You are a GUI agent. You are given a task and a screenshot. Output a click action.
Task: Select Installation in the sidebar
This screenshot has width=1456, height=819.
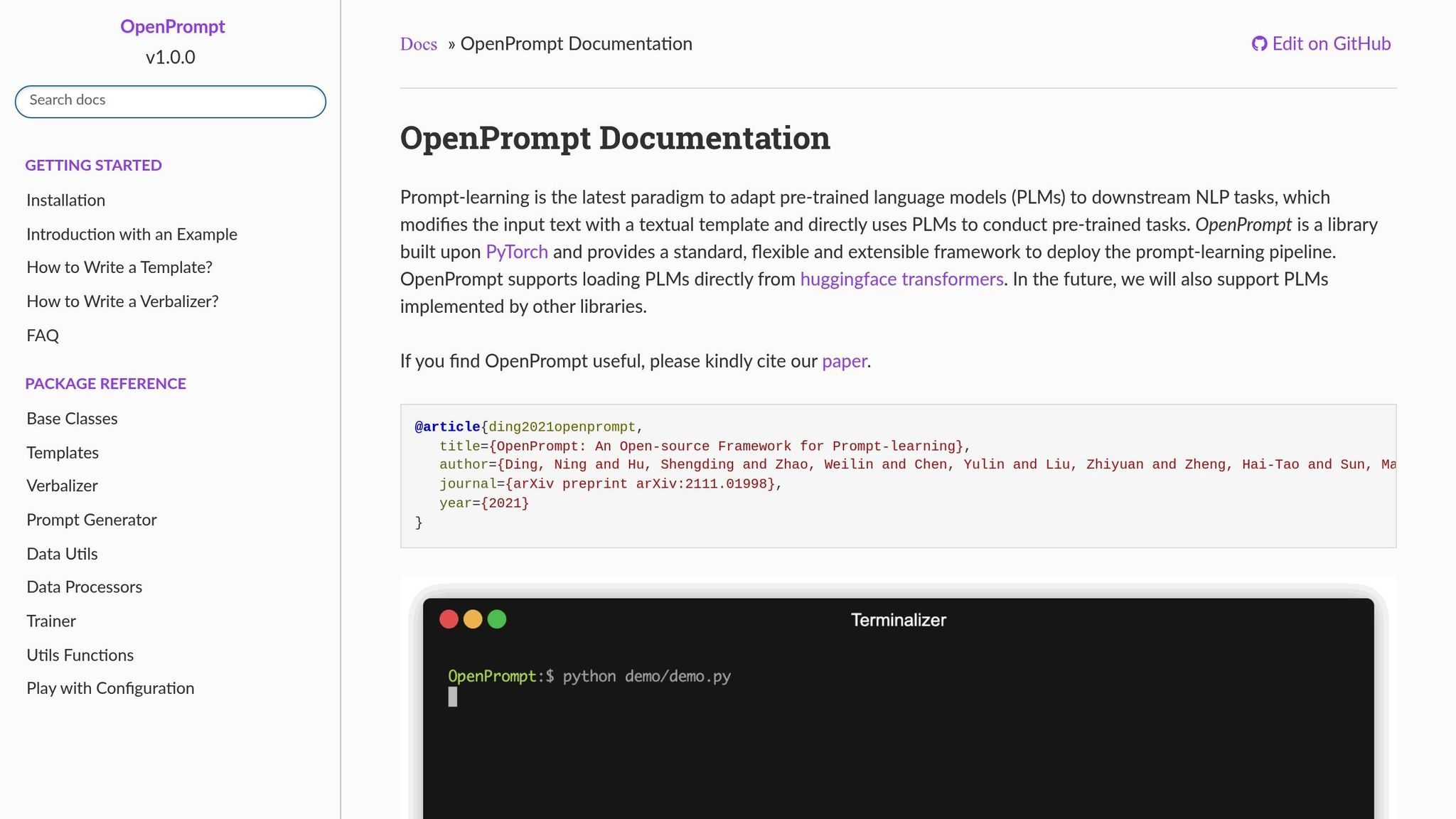coord(65,200)
